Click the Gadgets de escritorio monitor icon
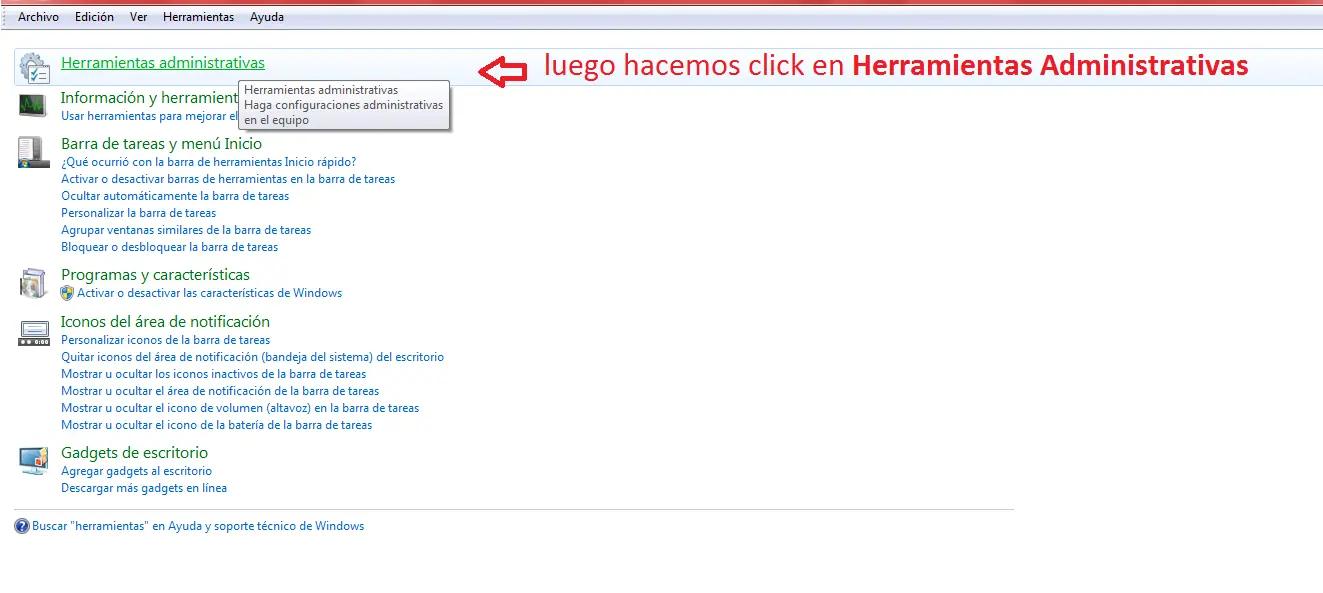Viewport: 1323px width, 593px height. (x=34, y=461)
